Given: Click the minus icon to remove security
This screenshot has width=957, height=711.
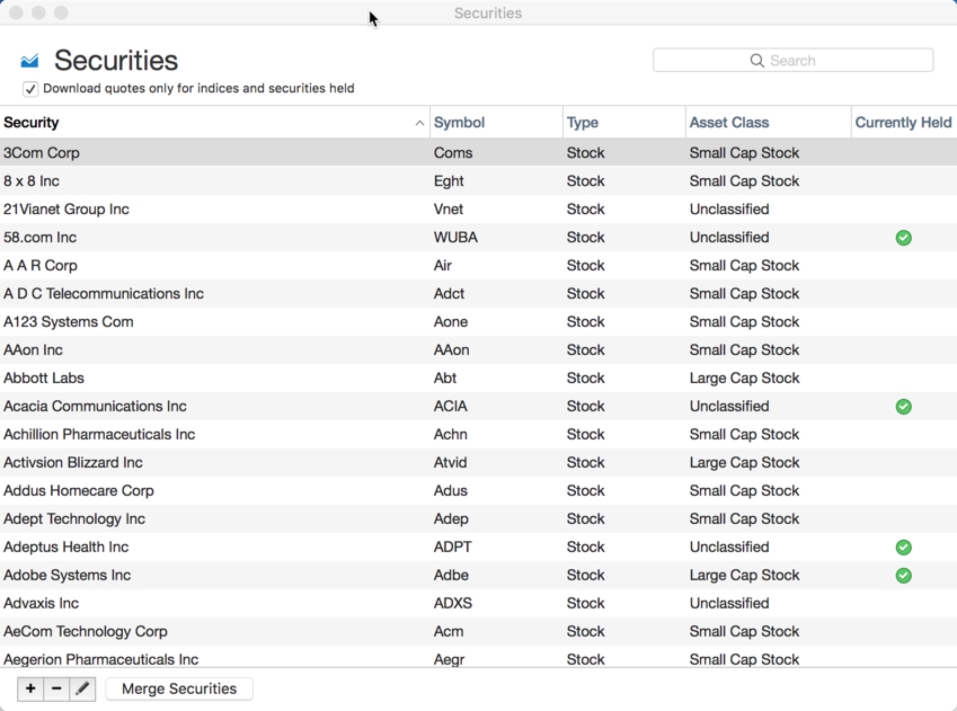Looking at the screenshot, I should [56, 689].
